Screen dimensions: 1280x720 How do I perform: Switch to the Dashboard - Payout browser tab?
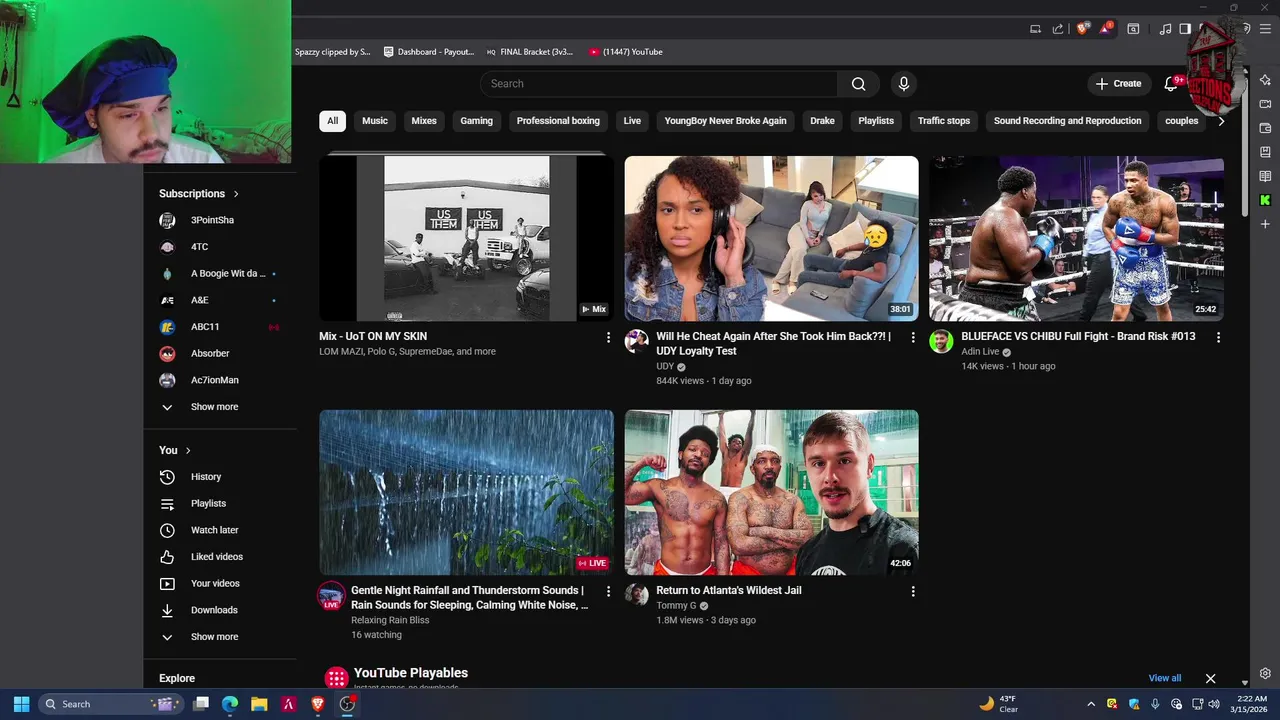[x=429, y=52]
